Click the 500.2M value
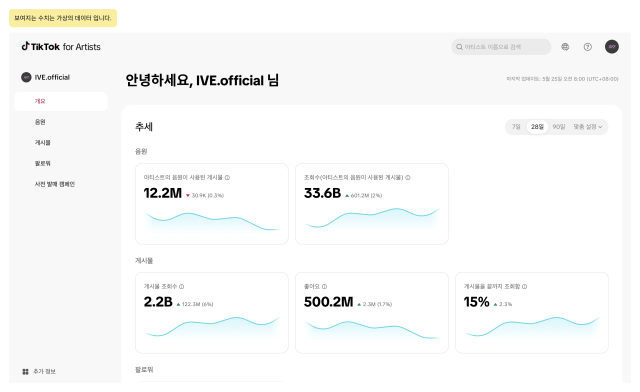This screenshot has height=392, width=640. point(329,302)
